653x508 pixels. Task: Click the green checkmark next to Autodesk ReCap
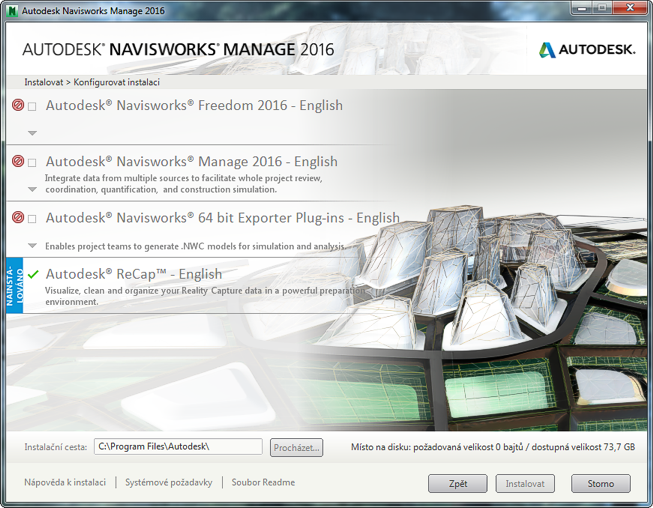coord(33,274)
